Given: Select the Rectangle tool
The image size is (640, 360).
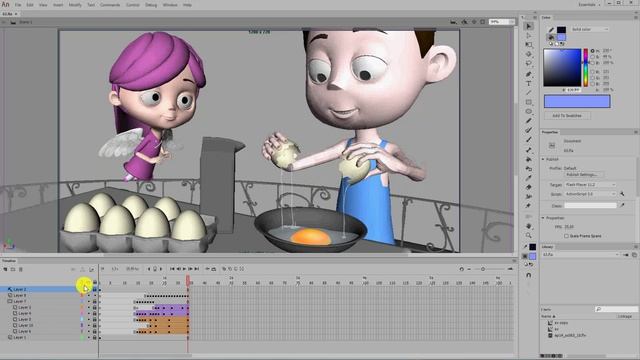Looking at the screenshot, I should click(x=529, y=102).
